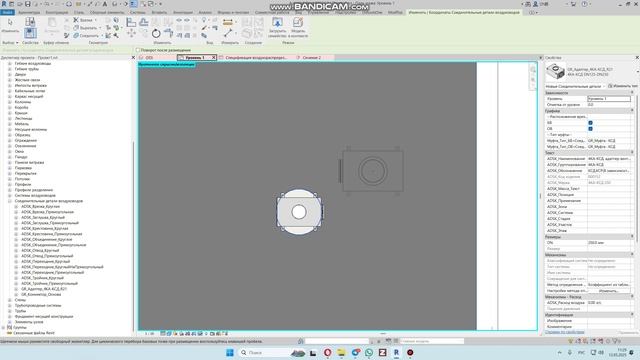Viewport: 640px width, 360px height.
Task: Switch to the Системы ribbon tab
Action: pyautogui.click(x=138, y=12)
